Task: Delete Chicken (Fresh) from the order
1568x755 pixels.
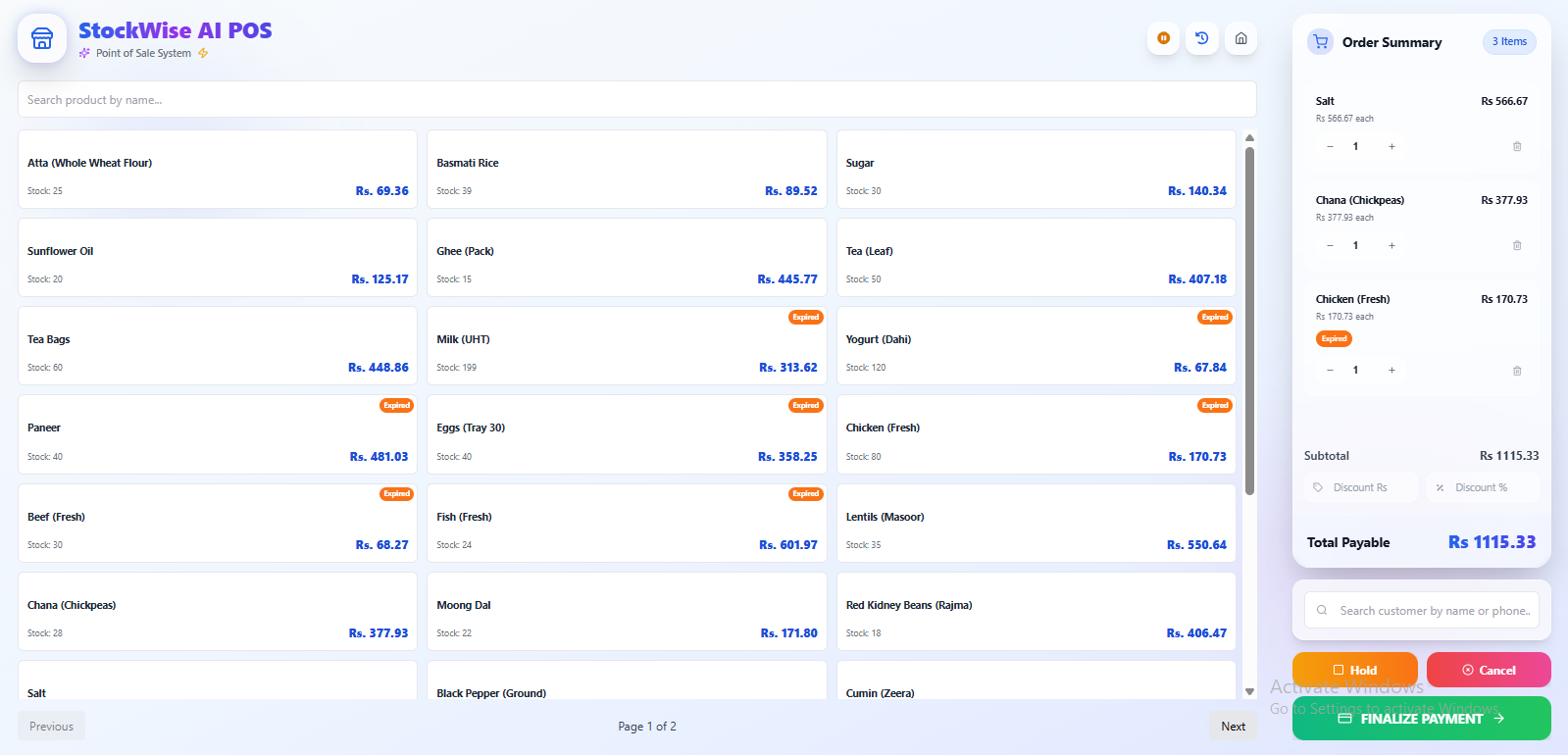Action: pos(1516,371)
